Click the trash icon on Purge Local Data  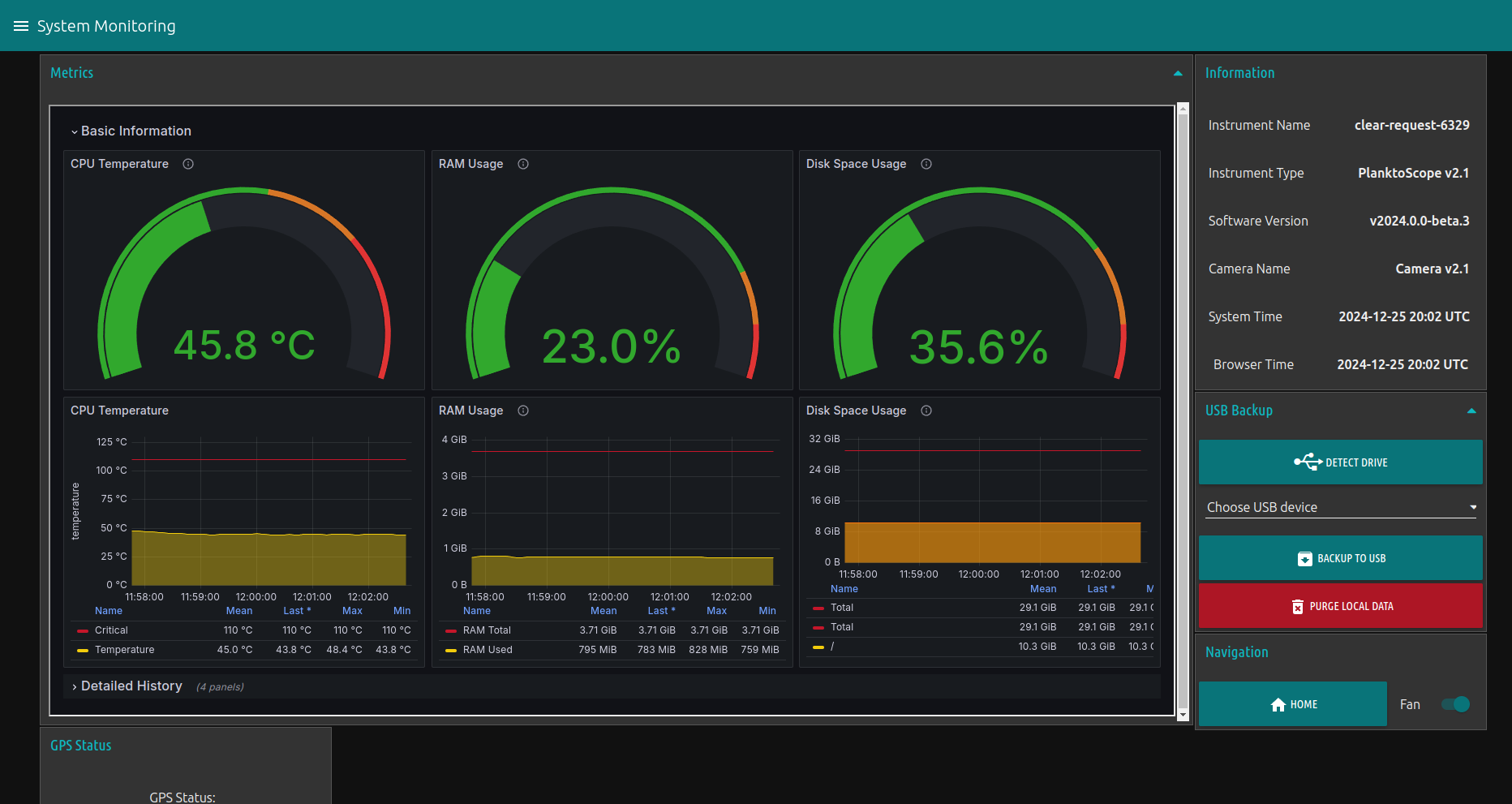(x=1299, y=606)
